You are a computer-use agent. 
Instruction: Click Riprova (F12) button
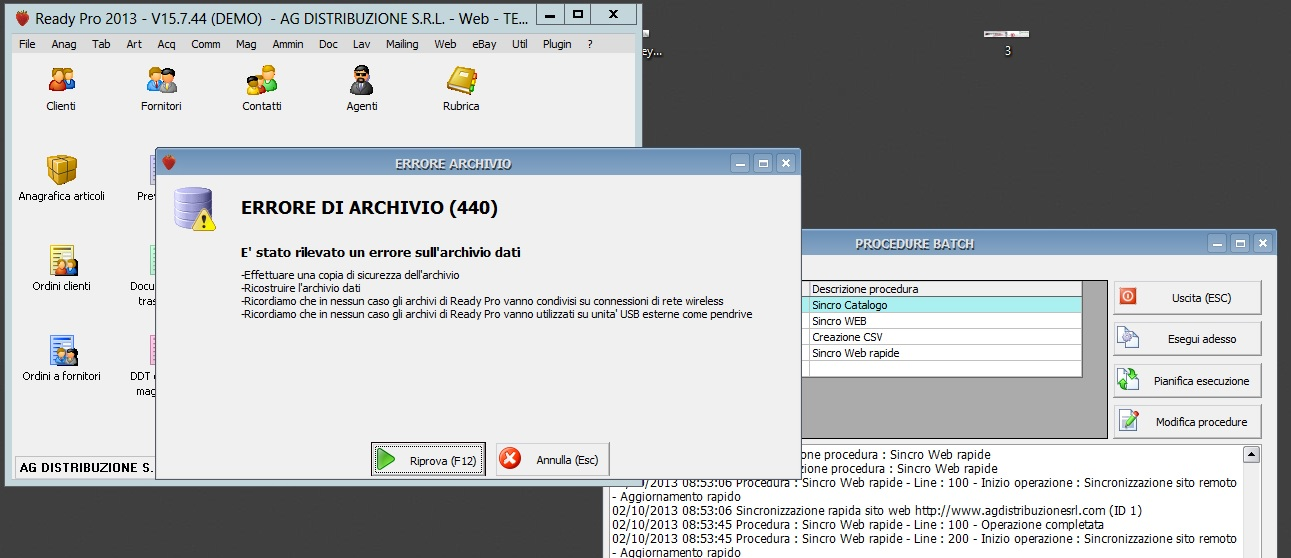click(428, 460)
